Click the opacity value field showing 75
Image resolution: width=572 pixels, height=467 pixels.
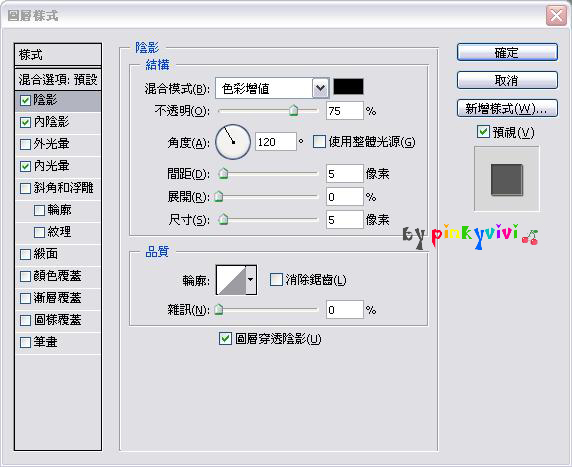point(345,111)
